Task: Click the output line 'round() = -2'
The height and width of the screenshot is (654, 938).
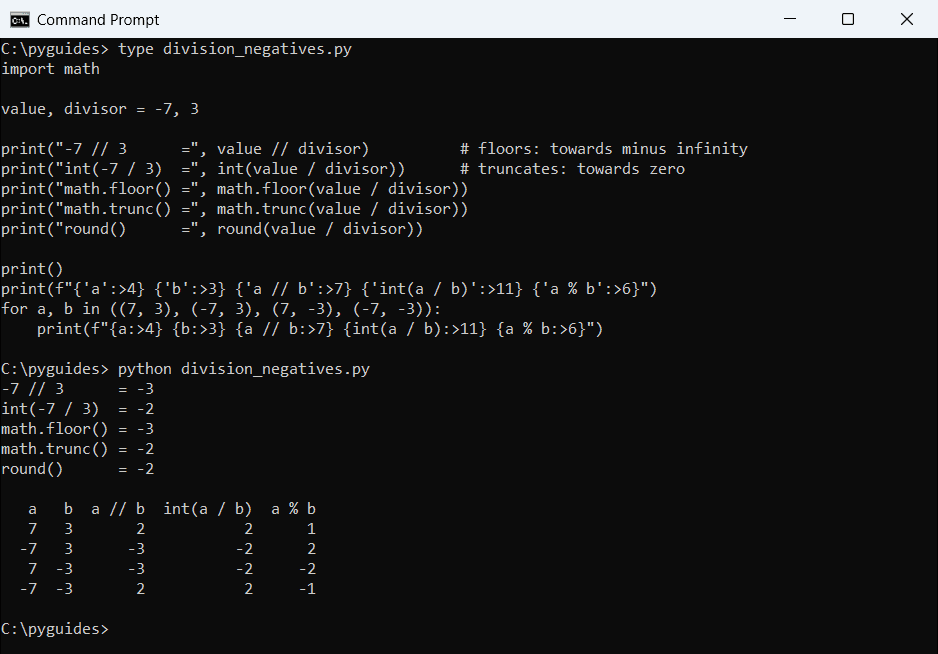Action: click(x=78, y=469)
